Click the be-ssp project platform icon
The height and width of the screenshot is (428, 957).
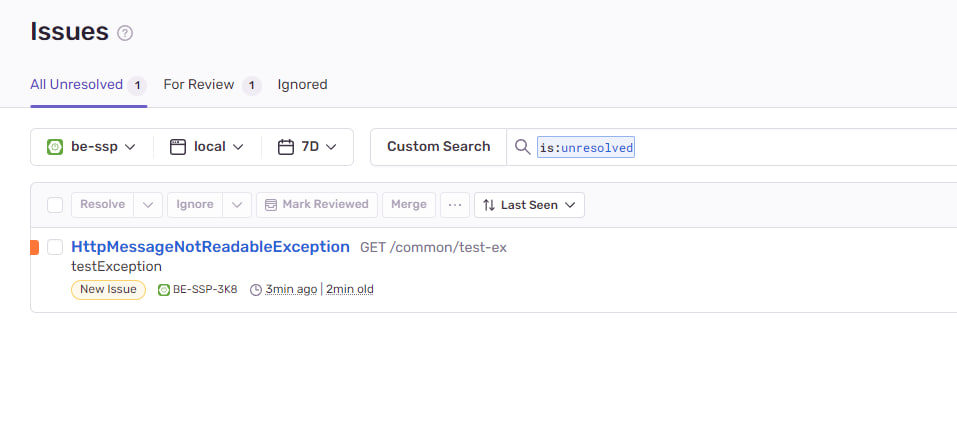[55, 147]
